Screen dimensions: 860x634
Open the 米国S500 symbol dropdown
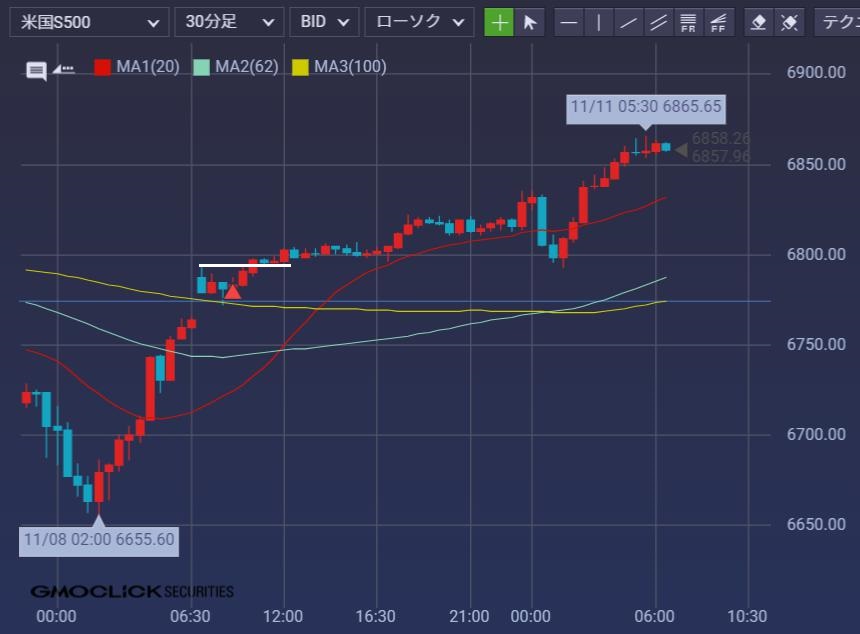[88, 22]
